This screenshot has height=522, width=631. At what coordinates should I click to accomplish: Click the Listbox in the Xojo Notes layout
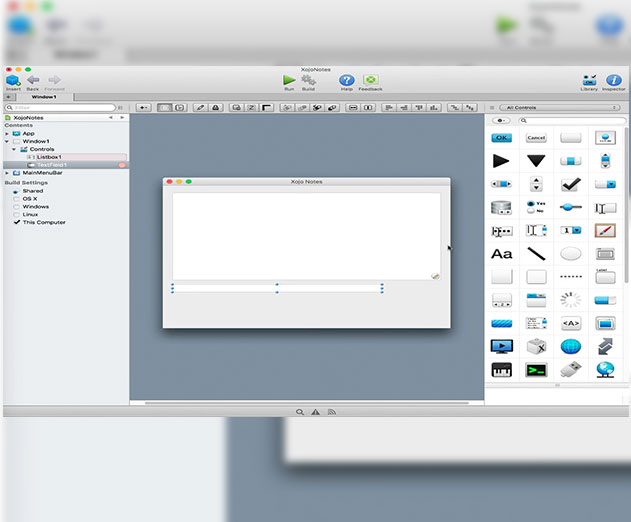pos(306,236)
